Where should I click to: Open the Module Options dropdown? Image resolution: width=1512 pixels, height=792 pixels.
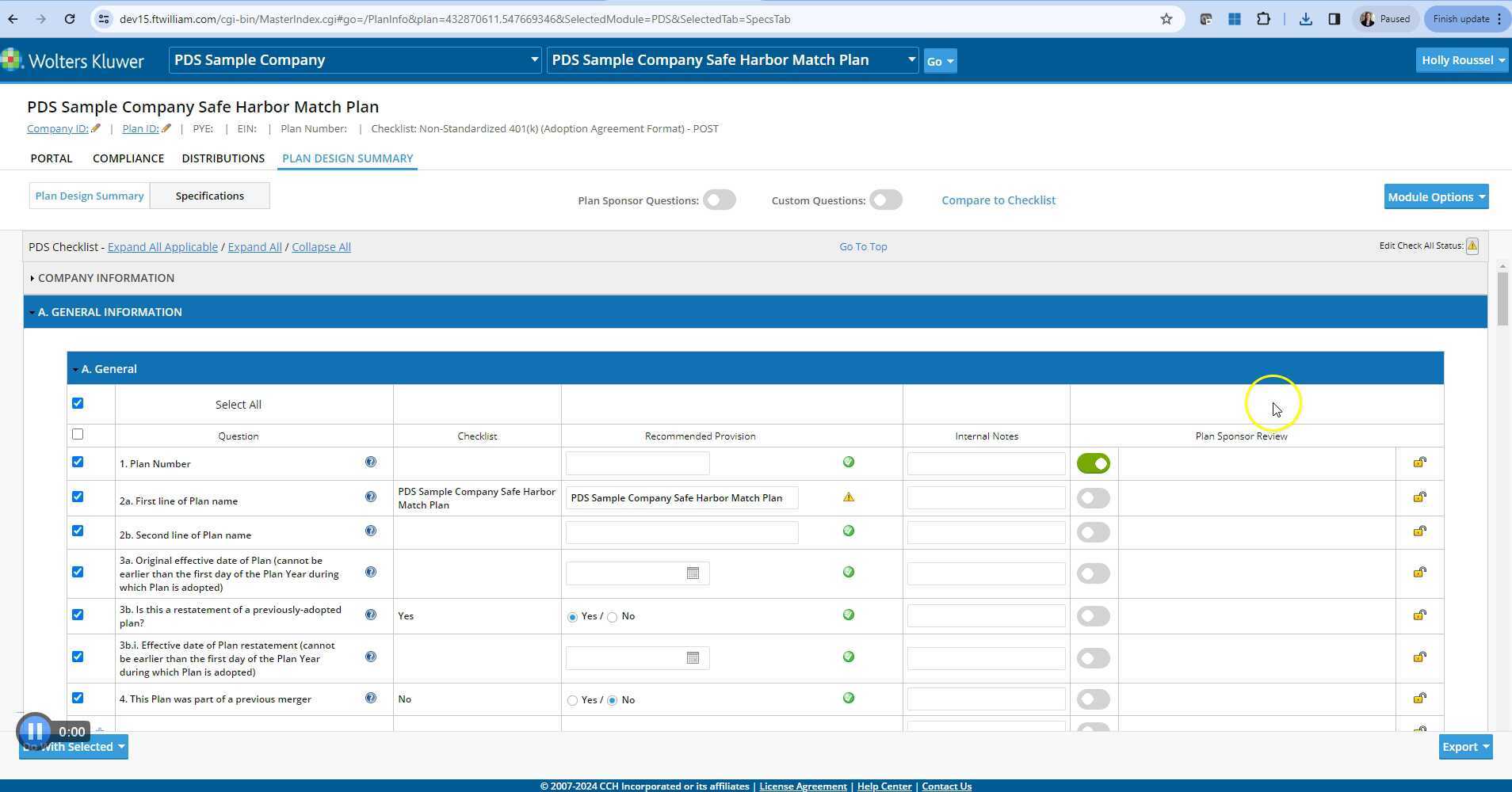(x=1435, y=197)
